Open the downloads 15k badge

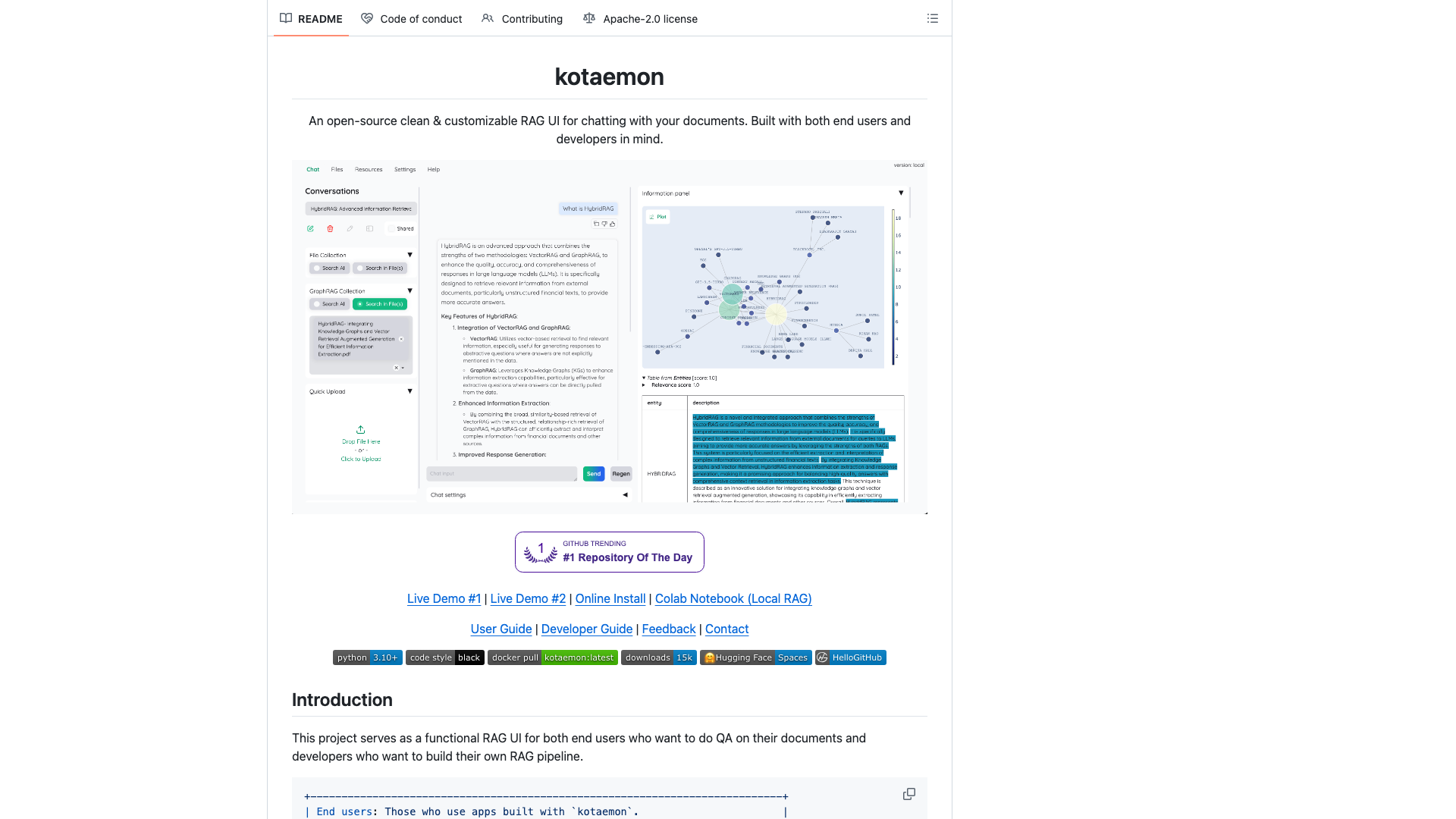click(658, 657)
